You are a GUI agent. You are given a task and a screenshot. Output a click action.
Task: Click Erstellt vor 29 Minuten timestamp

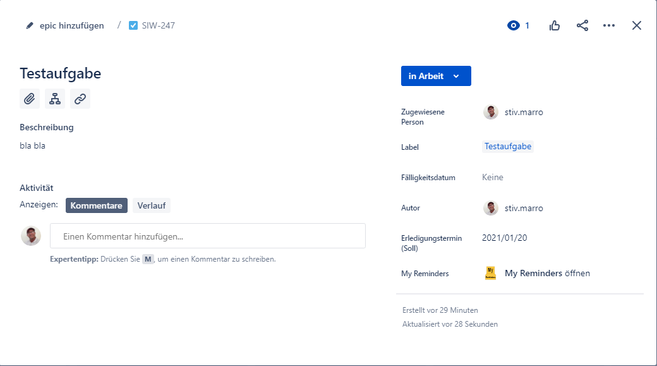coord(440,310)
